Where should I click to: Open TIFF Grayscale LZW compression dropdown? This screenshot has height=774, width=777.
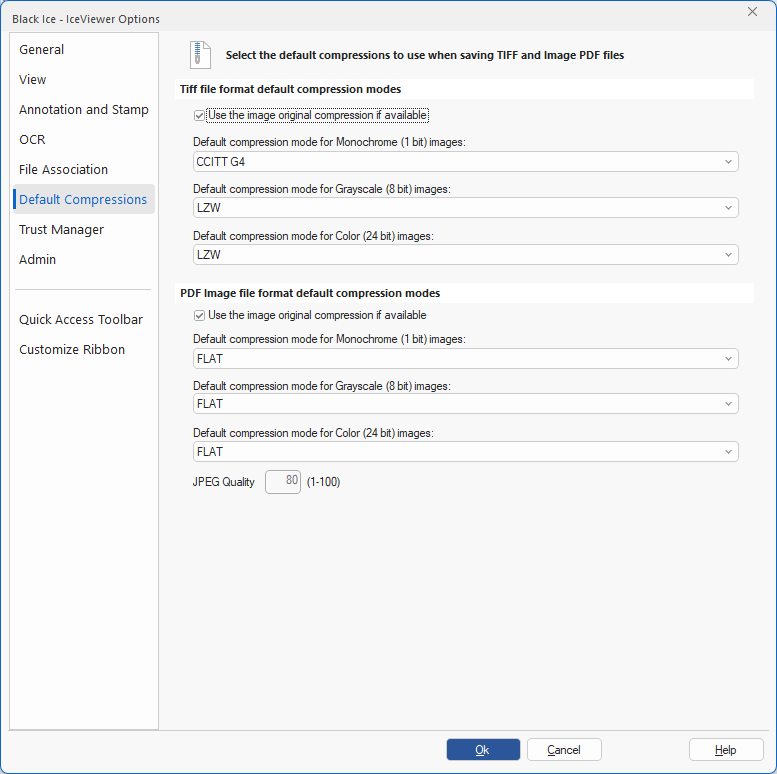click(x=465, y=208)
